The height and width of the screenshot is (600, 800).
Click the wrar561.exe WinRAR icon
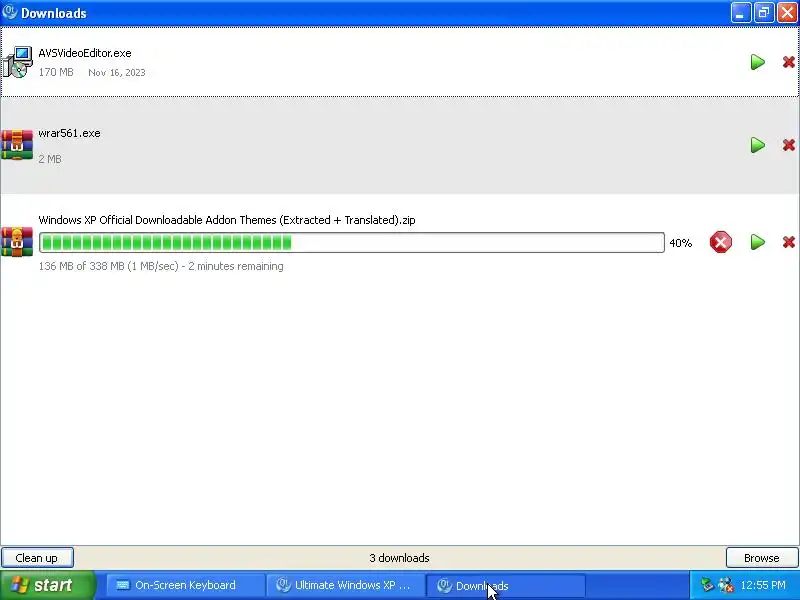16,145
